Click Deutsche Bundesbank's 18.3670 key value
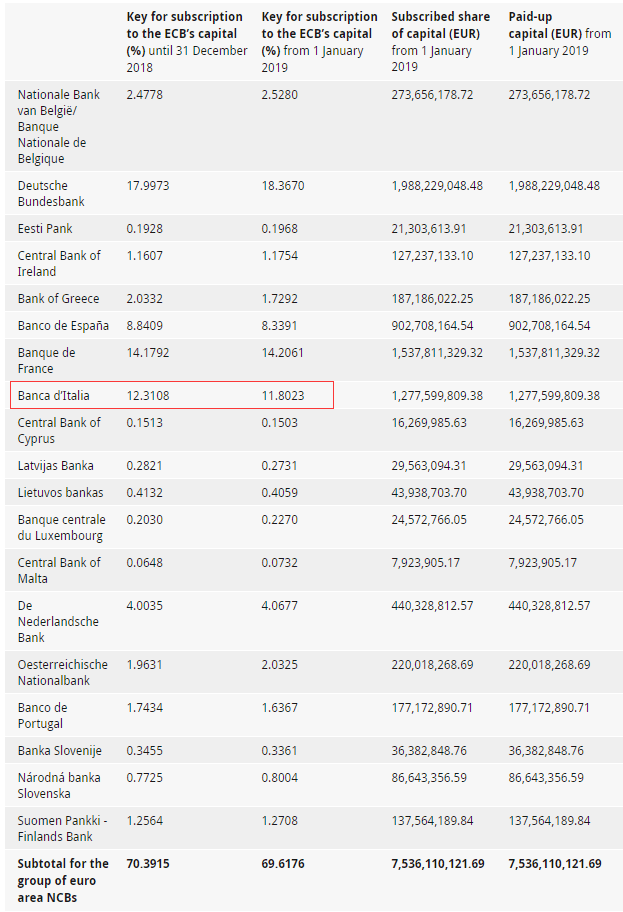The image size is (623, 912). tap(283, 186)
